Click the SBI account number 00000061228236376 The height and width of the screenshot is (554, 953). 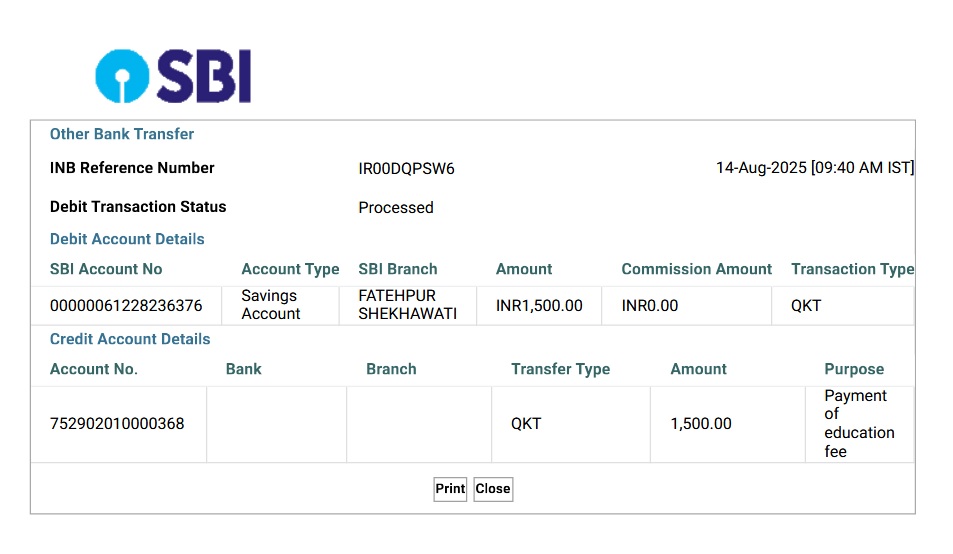pos(126,306)
